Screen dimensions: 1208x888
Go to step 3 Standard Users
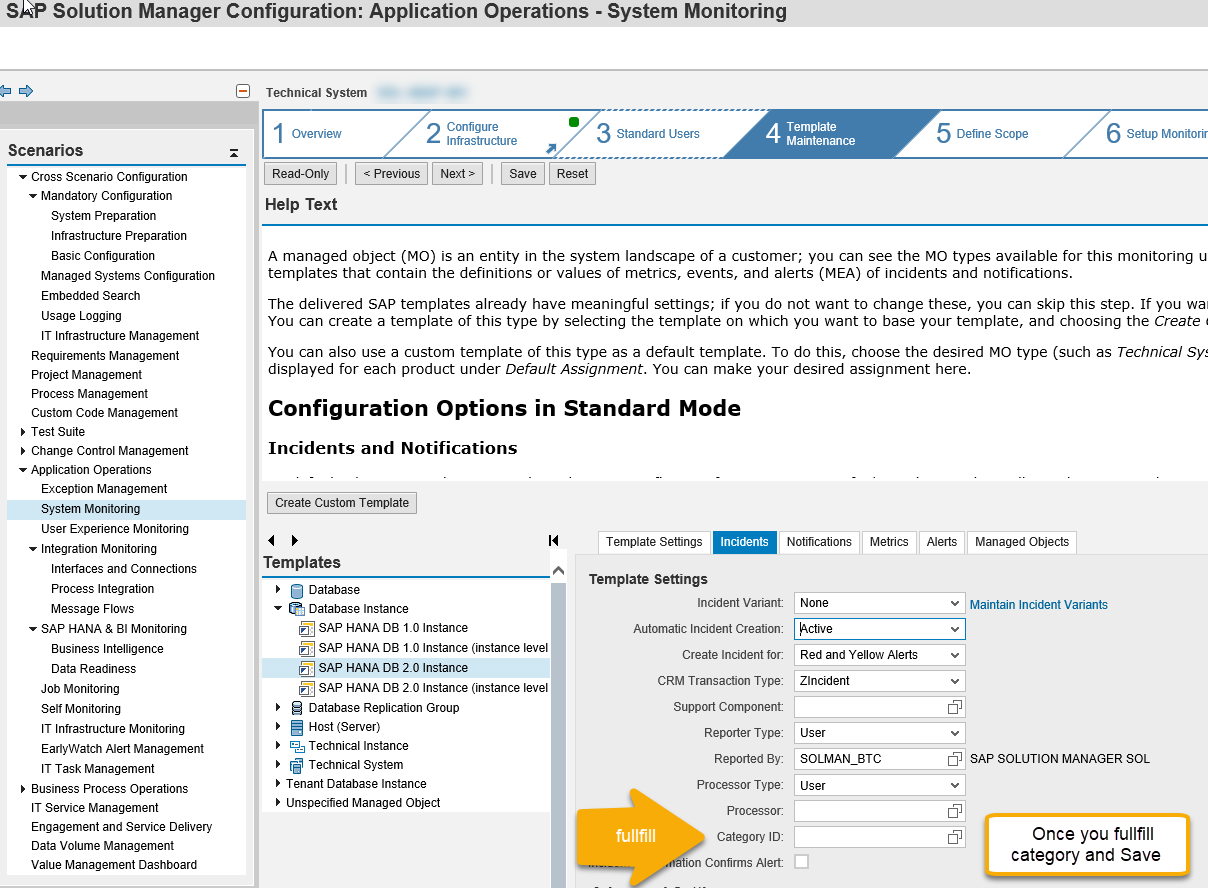(647, 134)
